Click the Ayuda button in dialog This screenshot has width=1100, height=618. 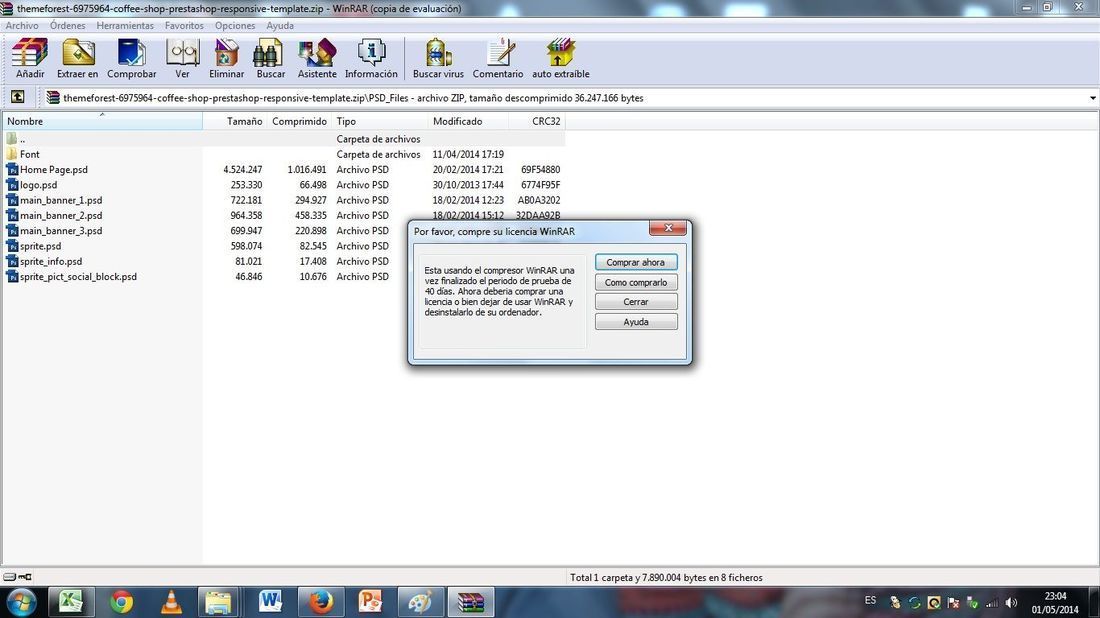click(636, 322)
